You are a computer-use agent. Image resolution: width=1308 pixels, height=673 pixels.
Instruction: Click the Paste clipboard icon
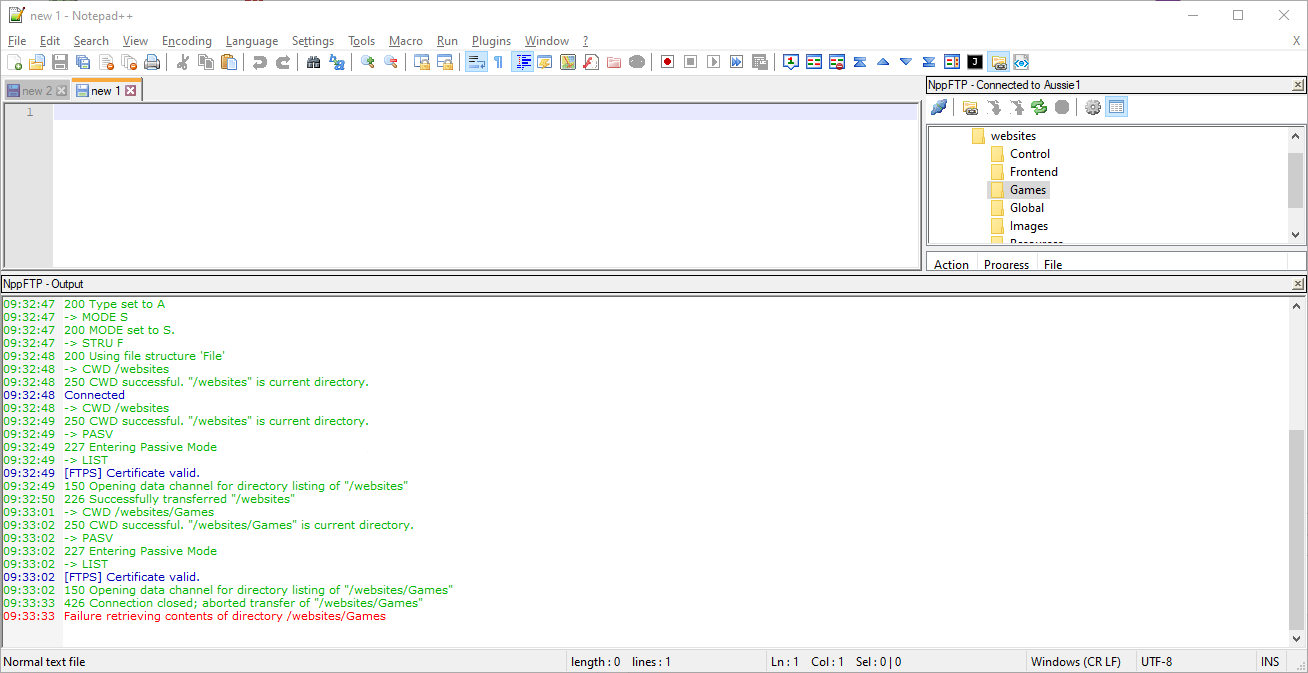229,62
